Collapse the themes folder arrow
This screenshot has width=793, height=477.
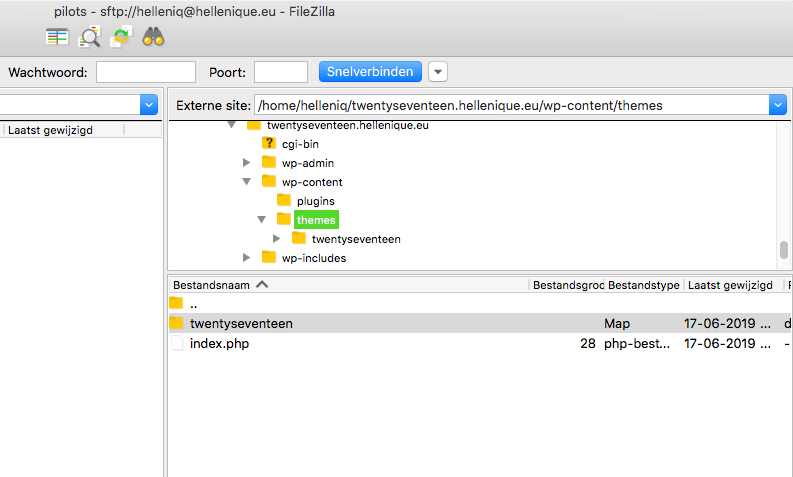click(x=261, y=220)
